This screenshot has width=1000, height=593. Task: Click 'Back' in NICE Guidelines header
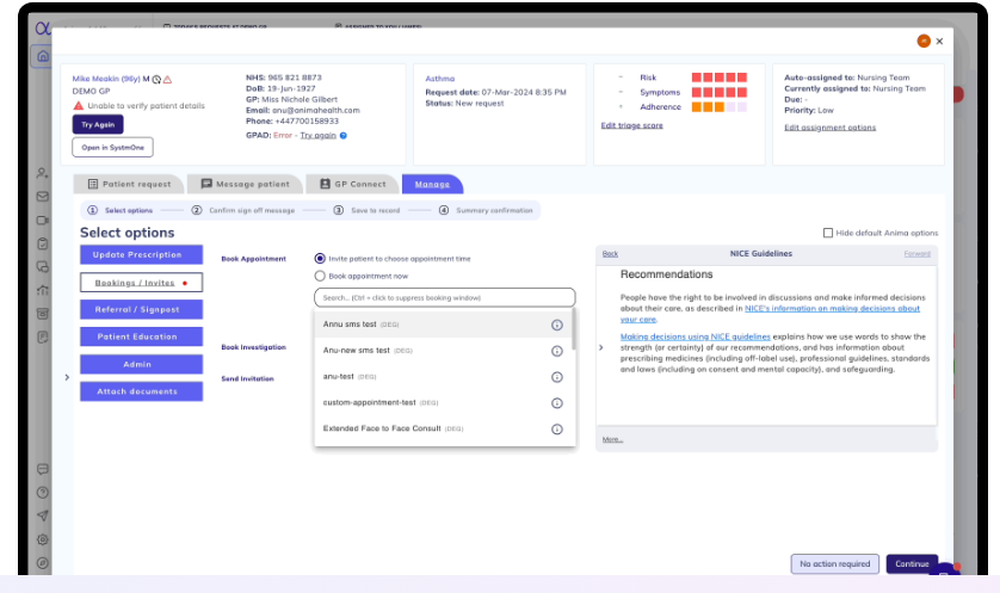pos(610,254)
